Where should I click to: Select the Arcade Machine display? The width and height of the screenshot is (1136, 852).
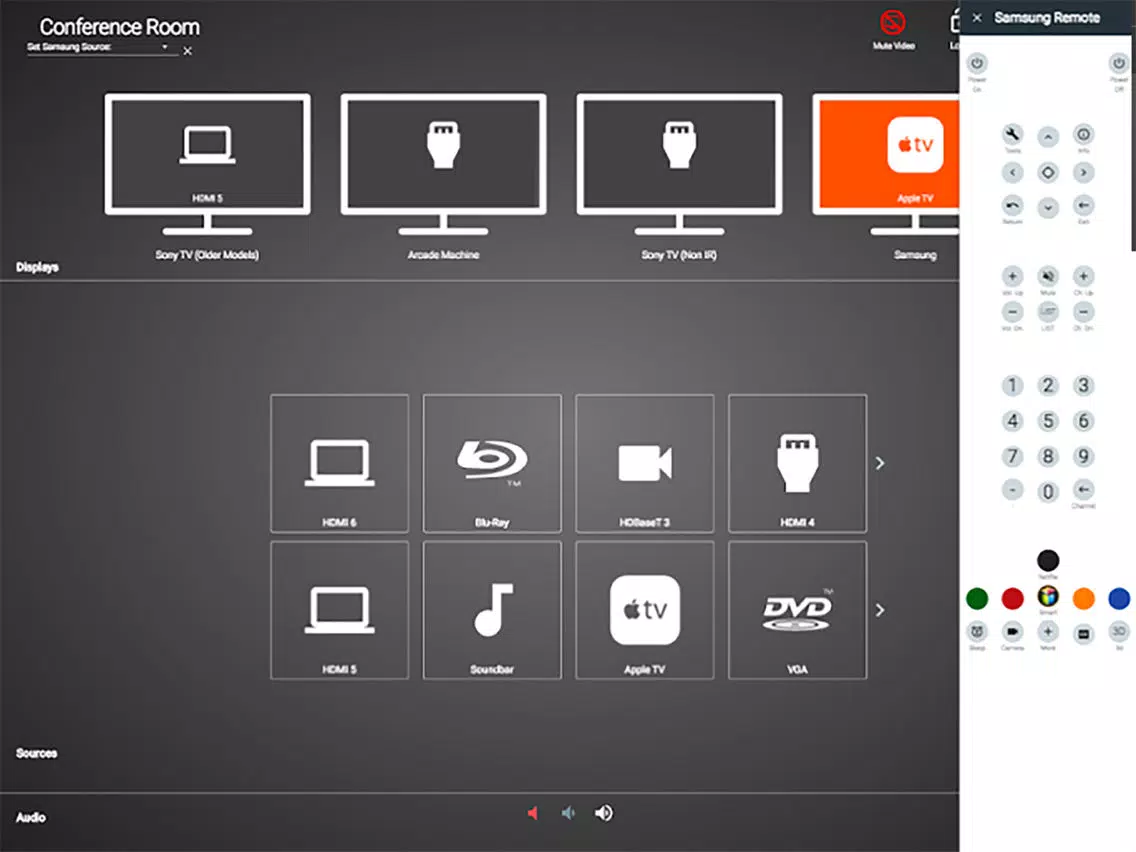point(443,165)
